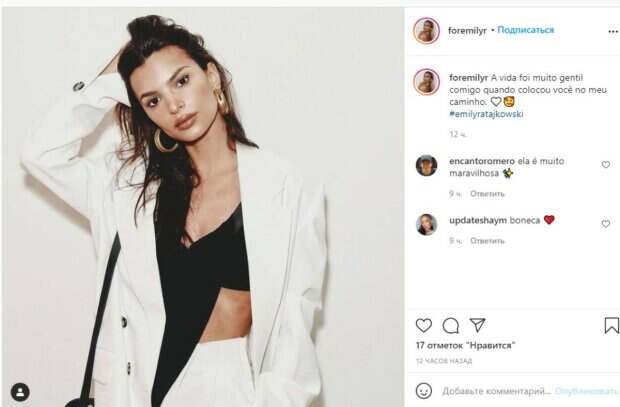Open updateshaym's avatar

(x=426, y=225)
